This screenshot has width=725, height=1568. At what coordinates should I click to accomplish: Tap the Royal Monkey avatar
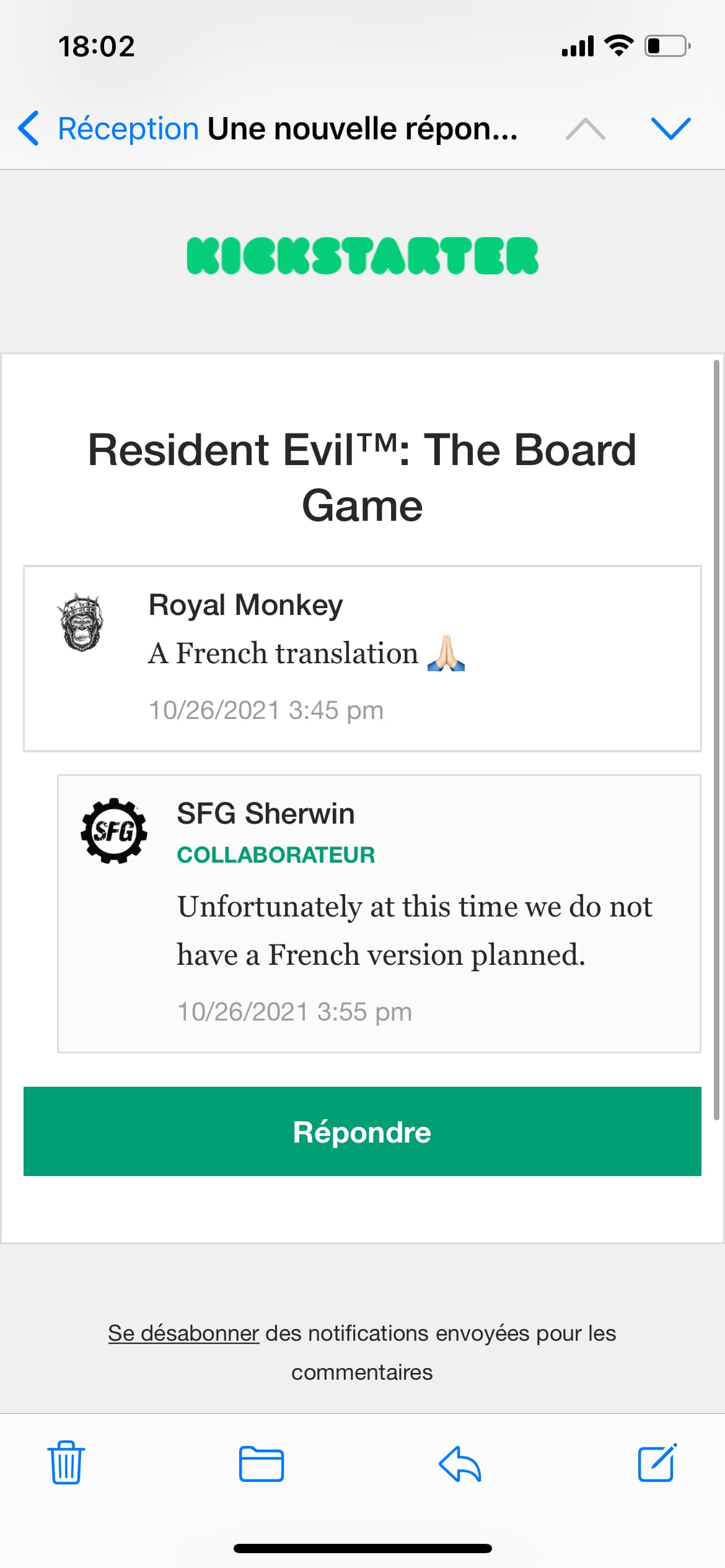click(81, 622)
